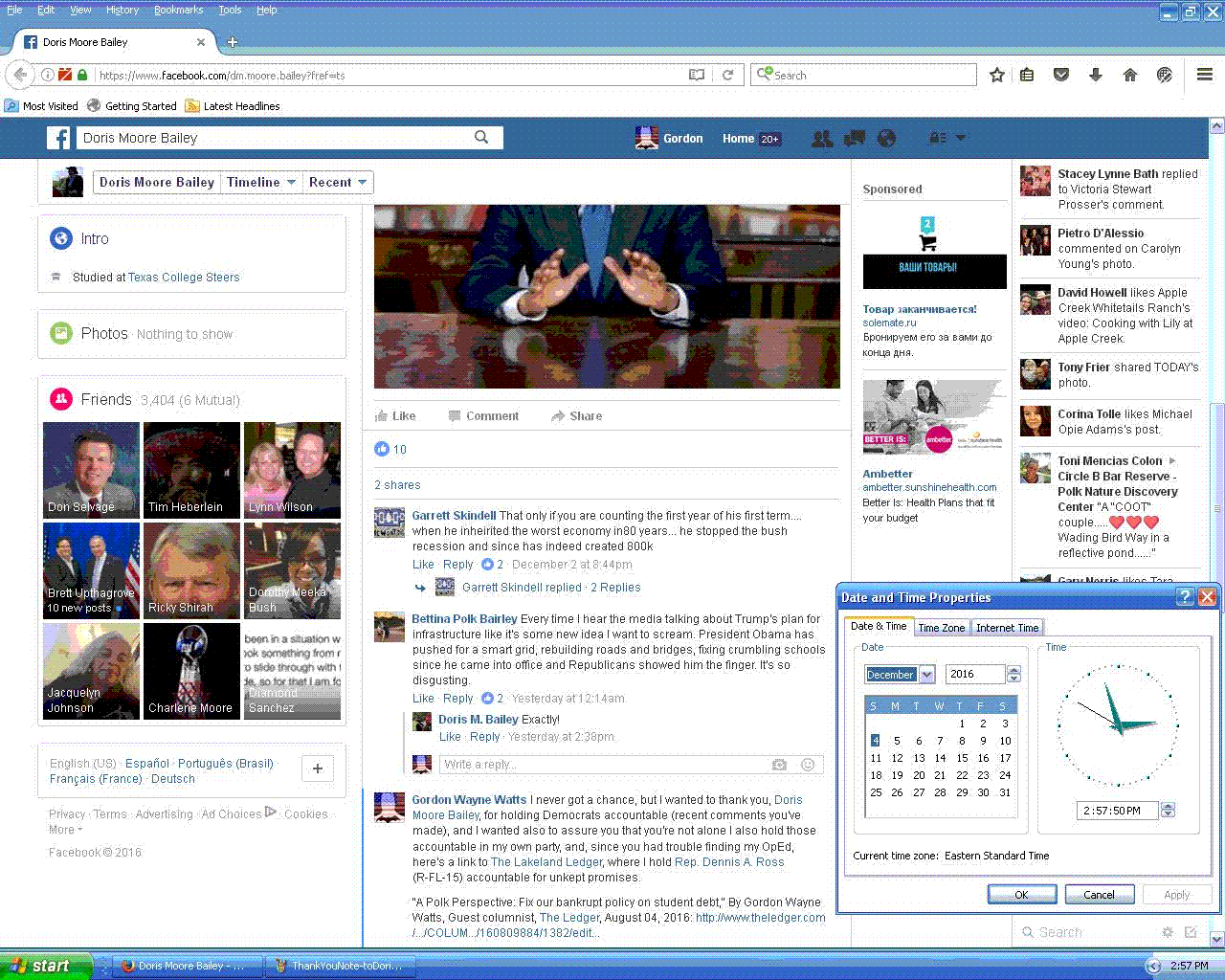This screenshot has height=980, width=1225.
Task: Open Don Selvage friend thumbnail
Action: pyautogui.click(x=91, y=470)
